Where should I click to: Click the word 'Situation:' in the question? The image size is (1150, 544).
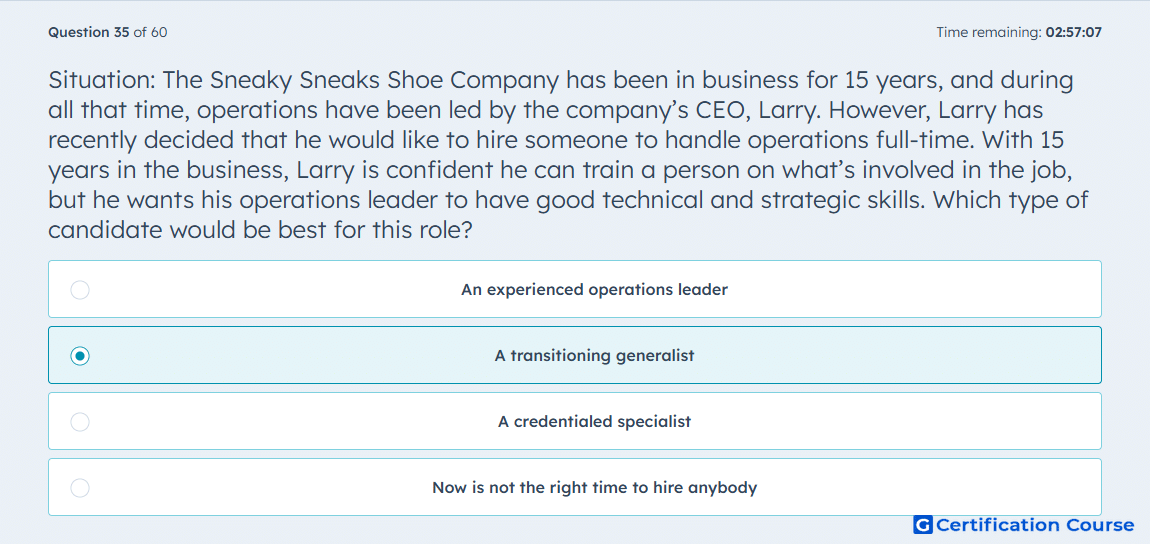(x=102, y=81)
